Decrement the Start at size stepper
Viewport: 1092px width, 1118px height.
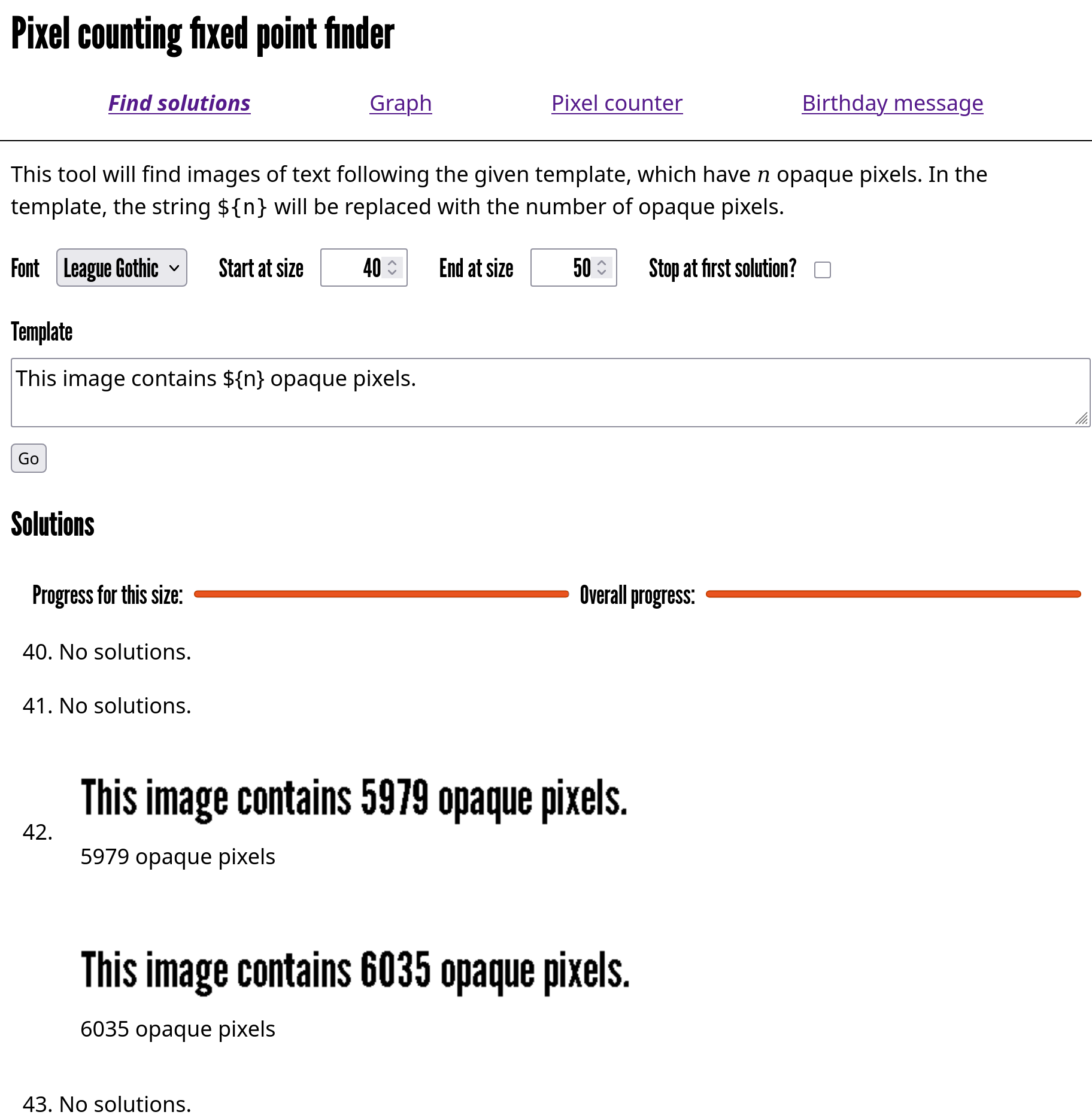(x=392, y=273)
